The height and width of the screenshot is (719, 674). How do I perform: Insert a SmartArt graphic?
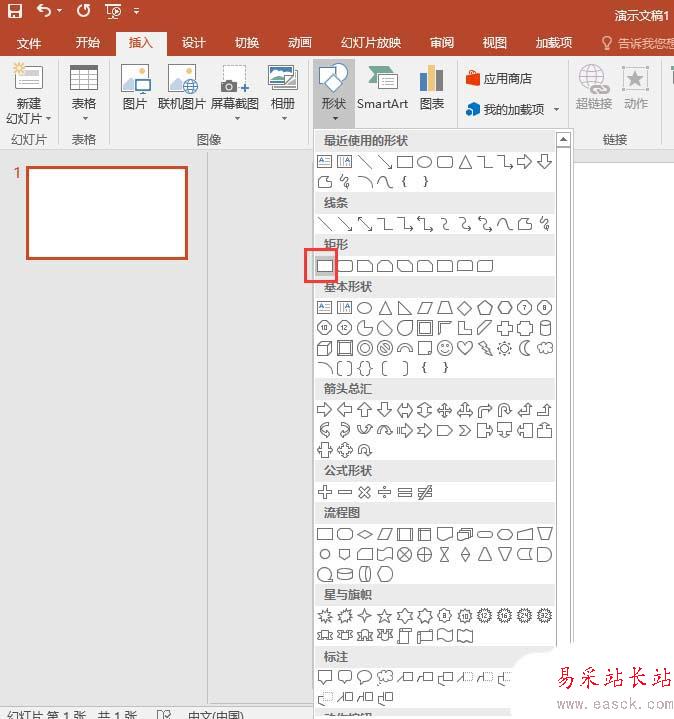point(382,87)
